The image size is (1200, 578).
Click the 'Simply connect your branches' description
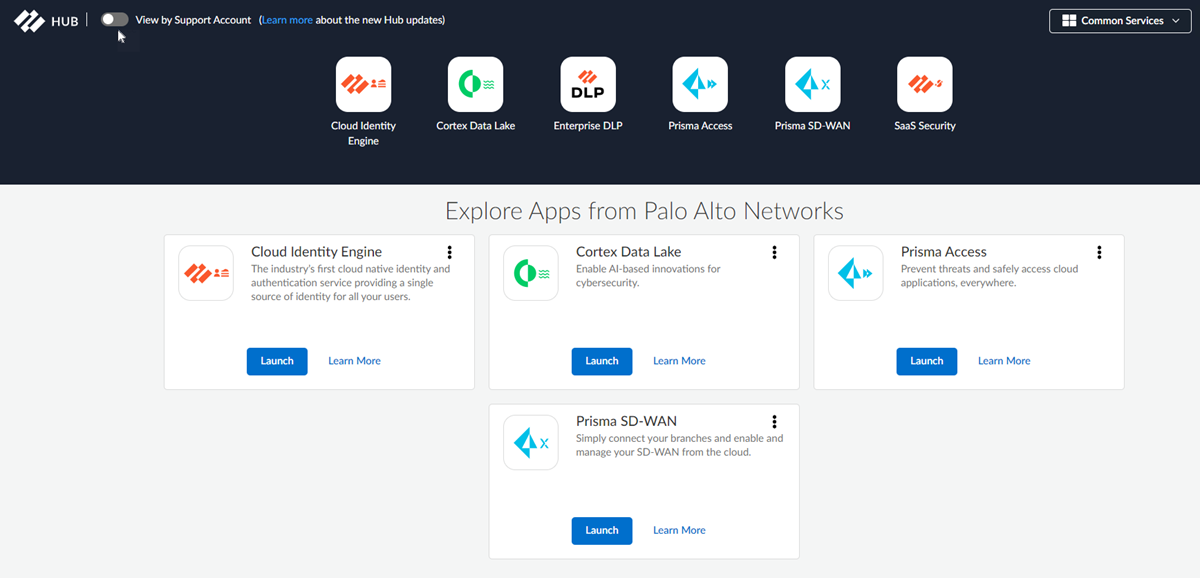[679, 445]
